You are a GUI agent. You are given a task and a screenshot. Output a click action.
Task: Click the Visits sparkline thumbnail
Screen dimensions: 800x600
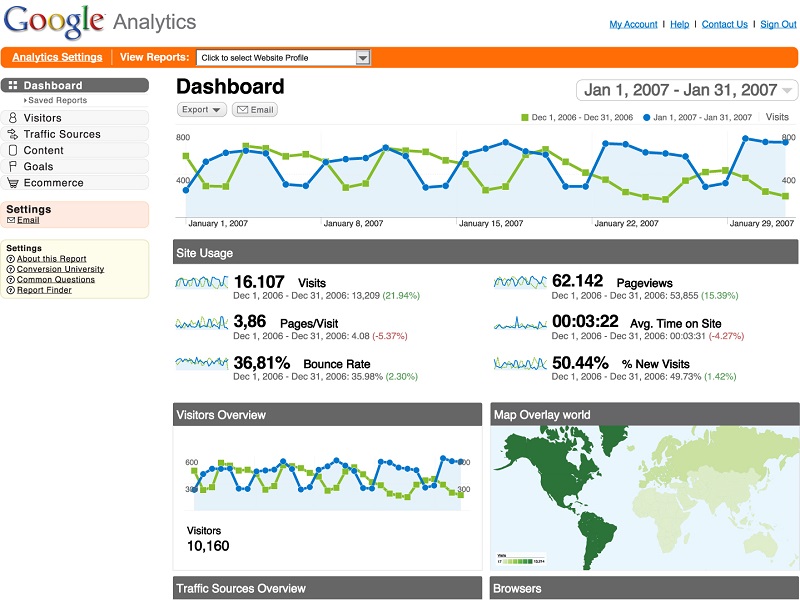tap(202, 282)
